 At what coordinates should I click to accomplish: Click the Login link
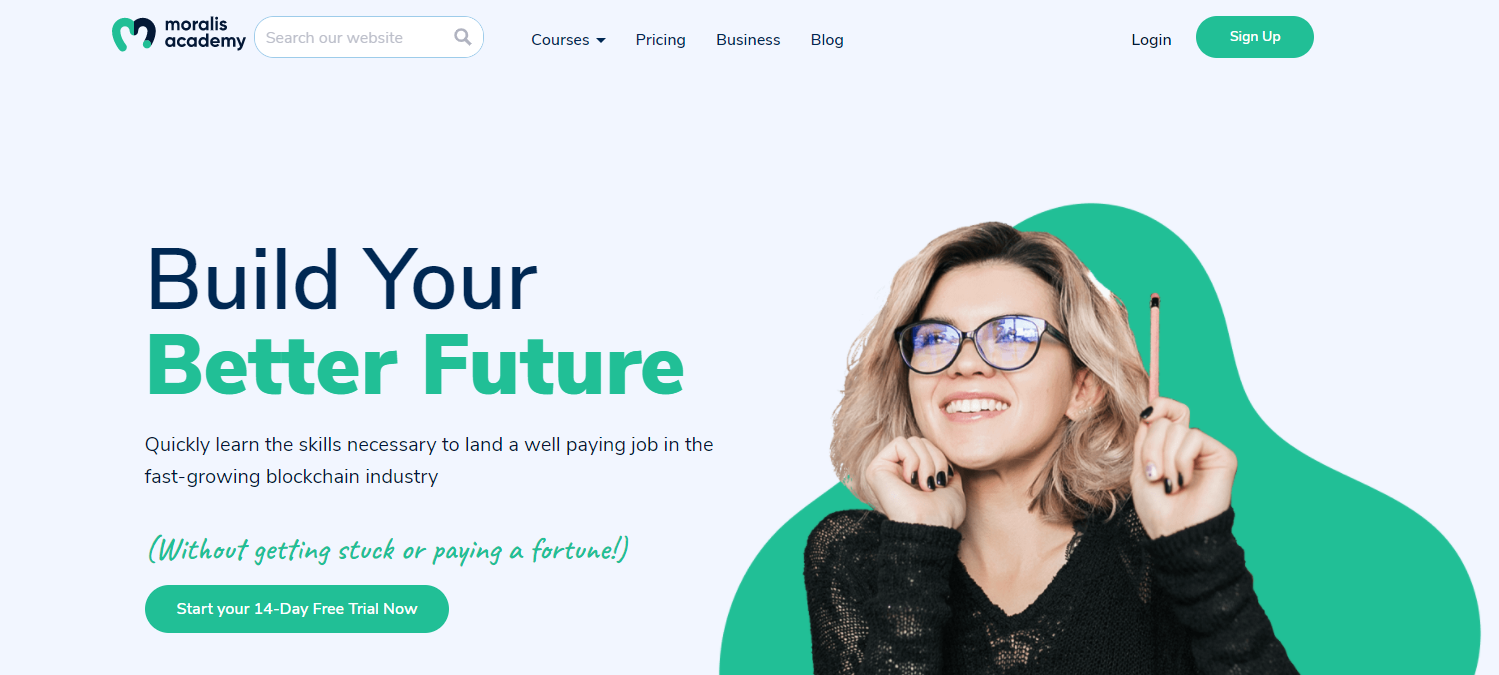pos(1151,40)
